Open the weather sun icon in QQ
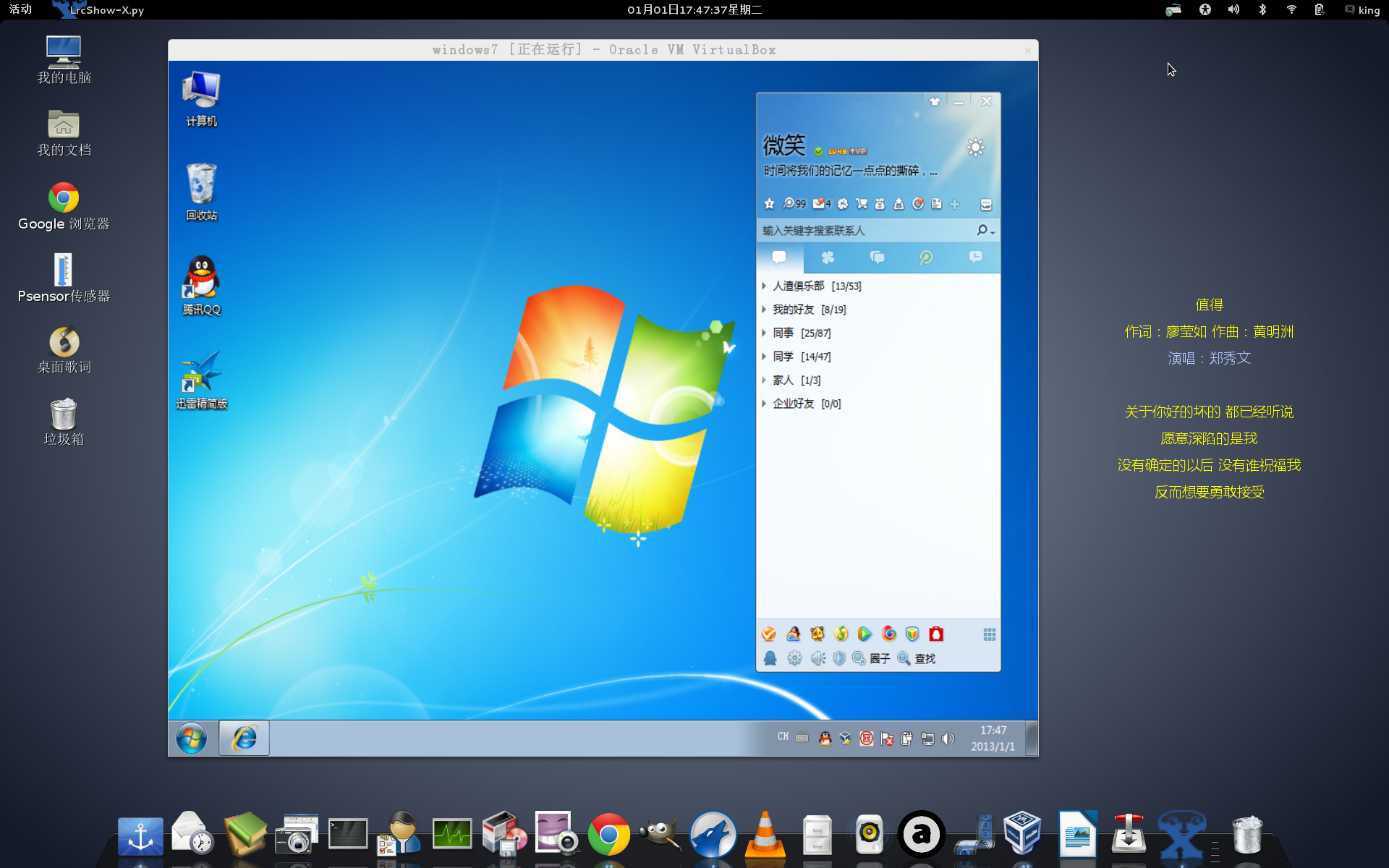Screen dimensions: 1389x868 (975, 148)
